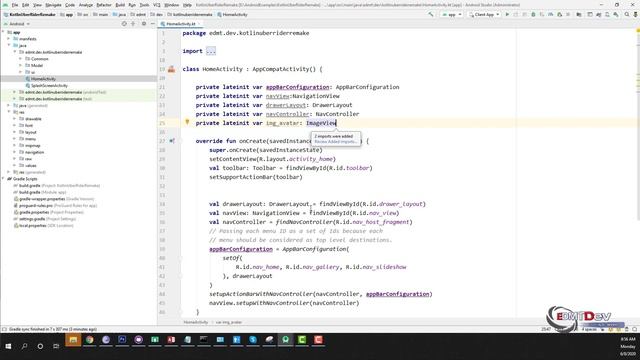Screen dimensions: 640x360
Task: Expand the Common package folder
Action: [21, 59]
